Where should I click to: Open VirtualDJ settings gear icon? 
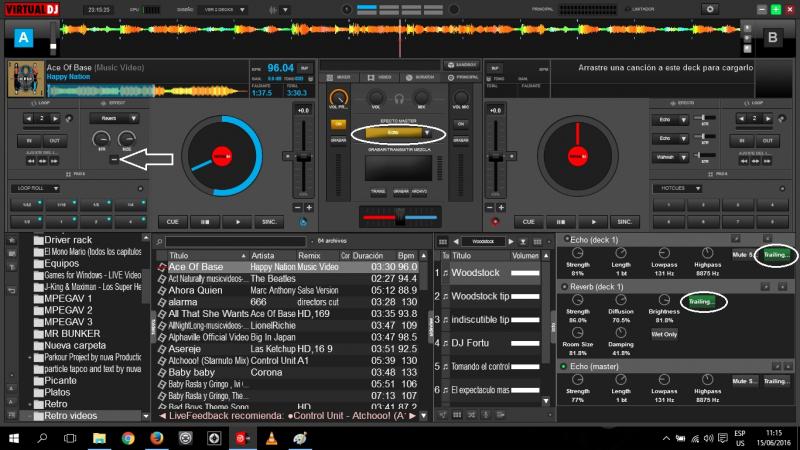[x=710, y=9]
